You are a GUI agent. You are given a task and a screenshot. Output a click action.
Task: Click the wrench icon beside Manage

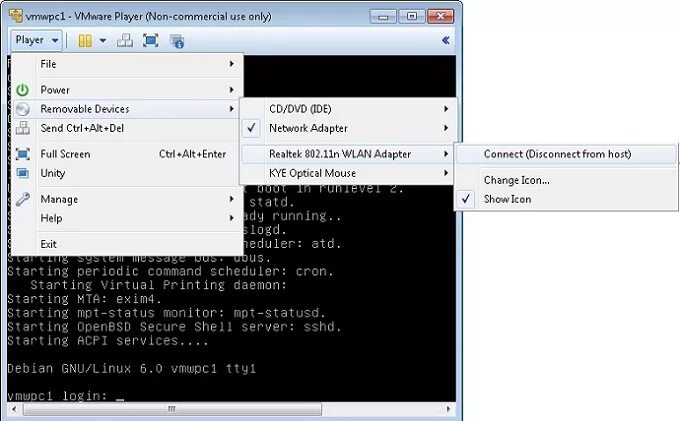[23, 199]
